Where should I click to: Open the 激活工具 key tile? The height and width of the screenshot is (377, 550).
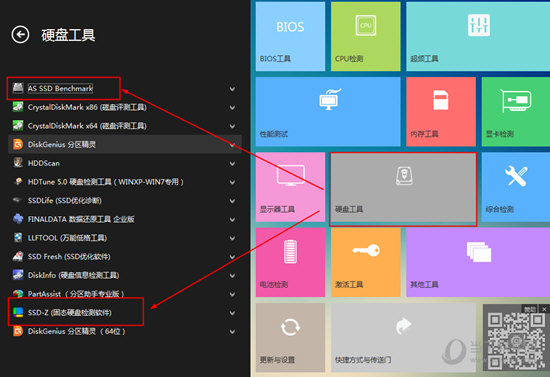[x=365, y=262]
